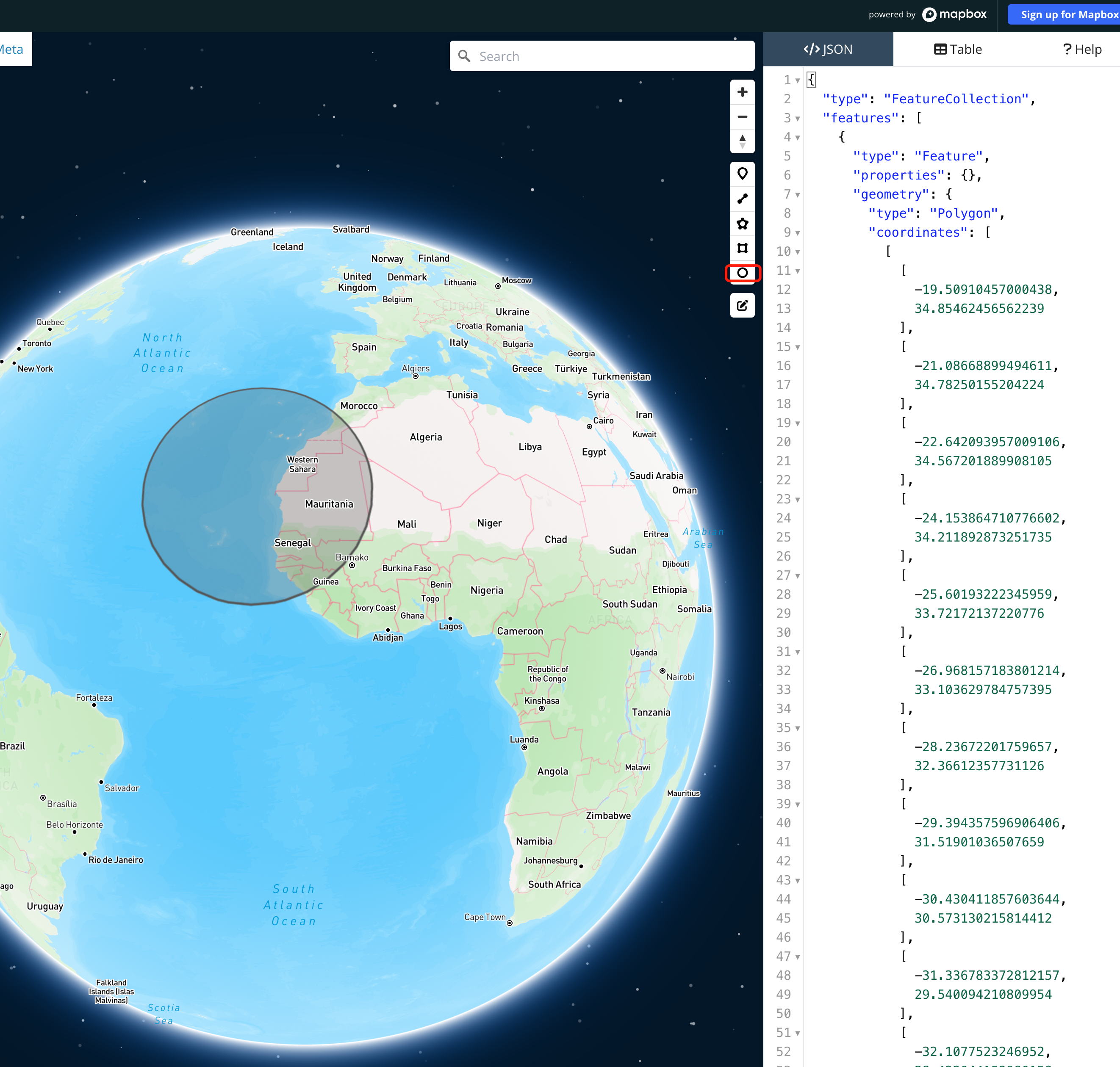Click the search magnifier icon
Image resolution: width=1120 pixels, height=1067 pixels.
click(x=464, y=56)
